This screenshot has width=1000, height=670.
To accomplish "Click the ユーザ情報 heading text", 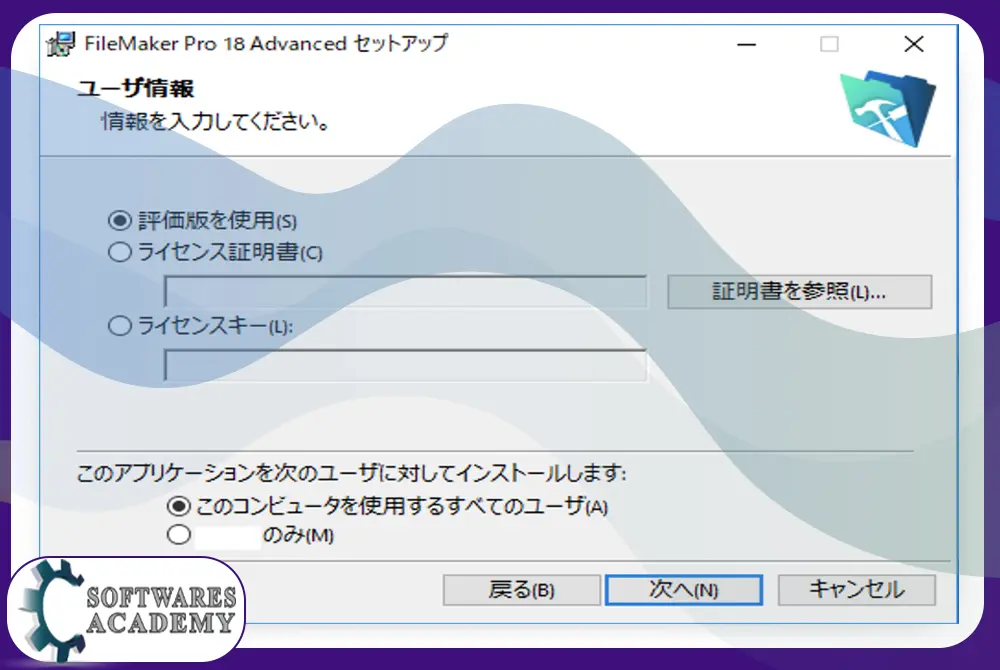I will [136, 88].
